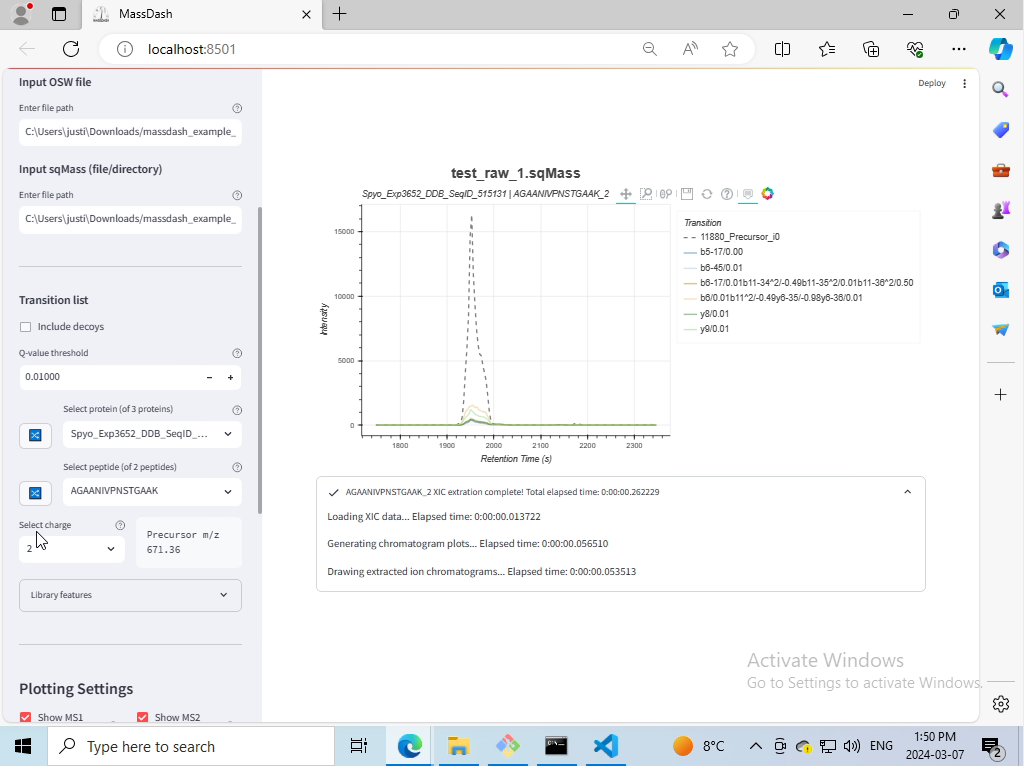Open Visual Studio Code from taskbar

605,746
